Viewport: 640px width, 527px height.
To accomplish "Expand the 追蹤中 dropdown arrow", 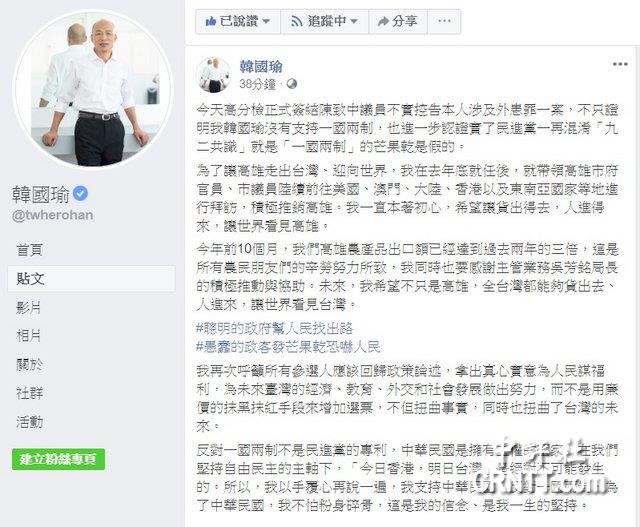I will (354, 21).
